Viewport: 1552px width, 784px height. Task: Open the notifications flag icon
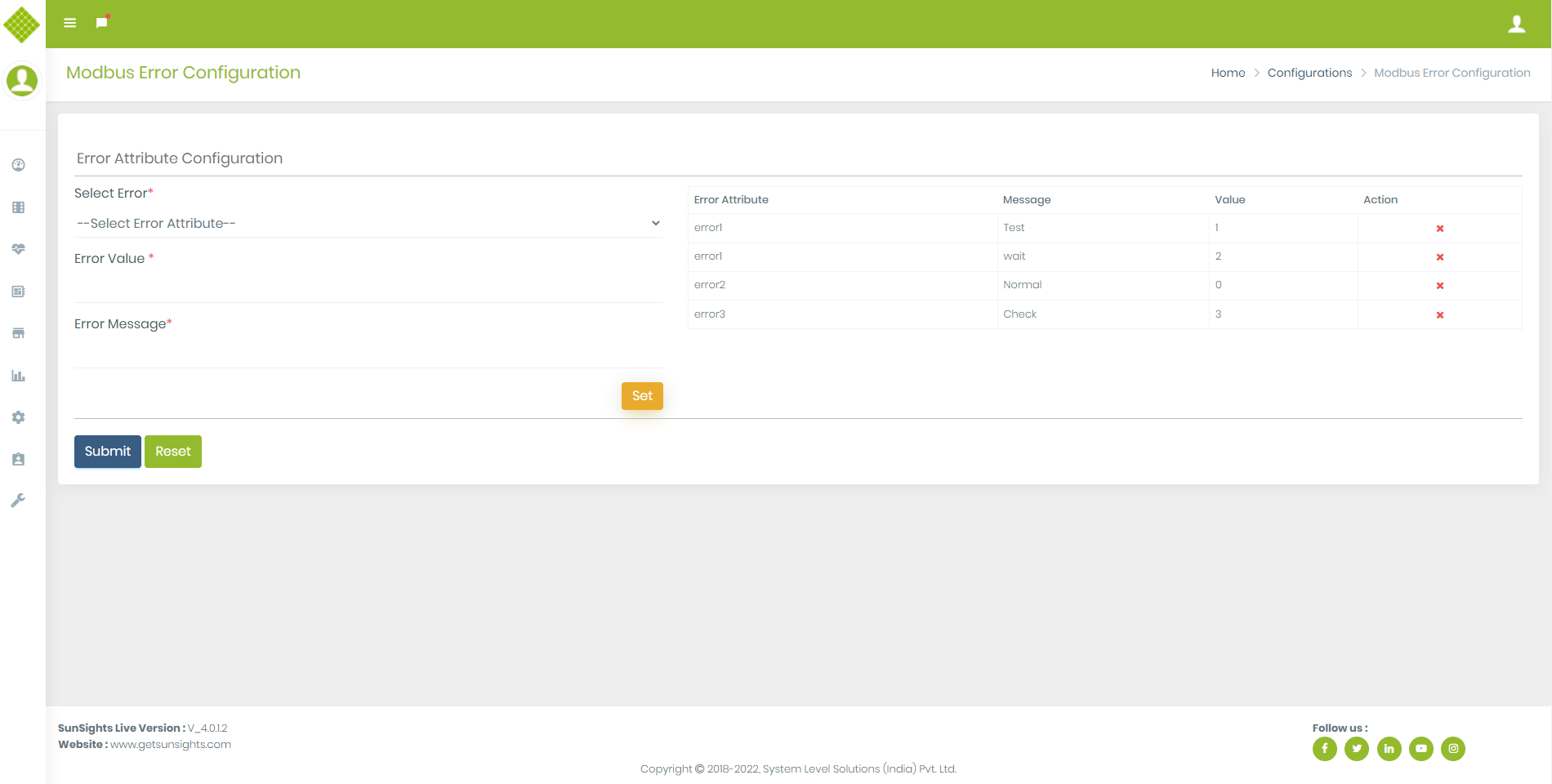coord(101,23)
